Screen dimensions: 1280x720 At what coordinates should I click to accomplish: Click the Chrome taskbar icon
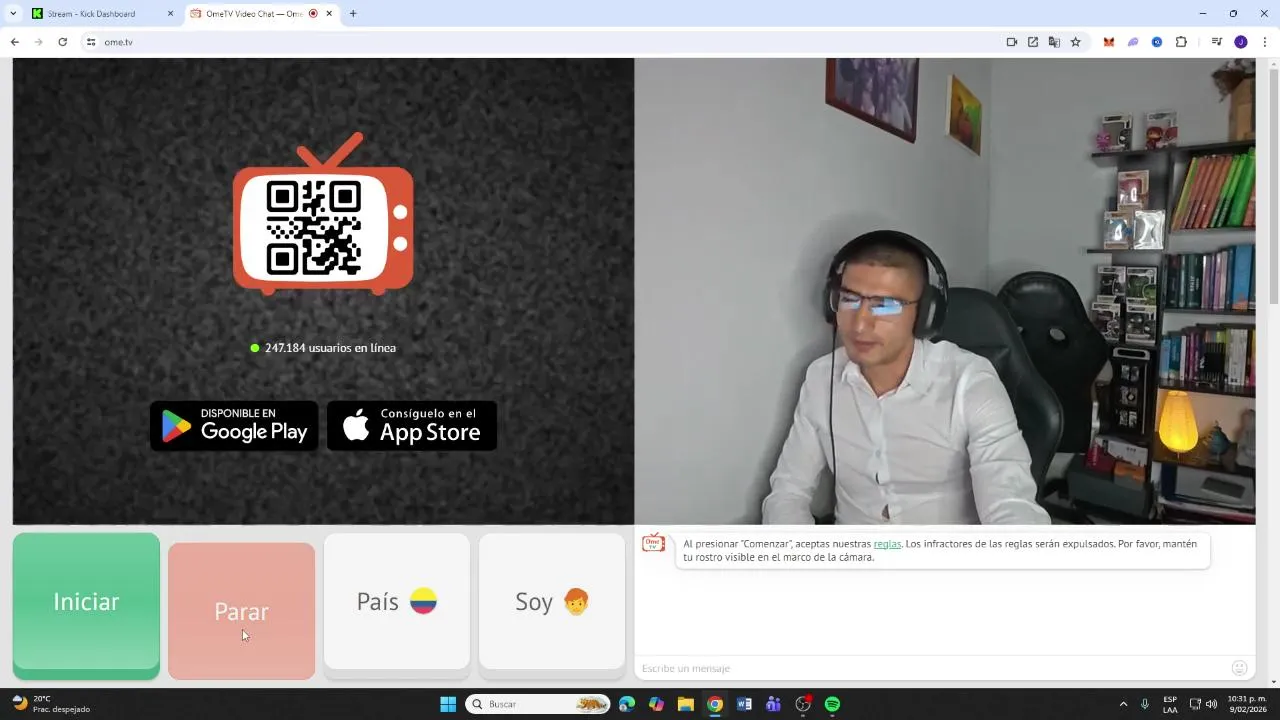(x=715, y=704)
